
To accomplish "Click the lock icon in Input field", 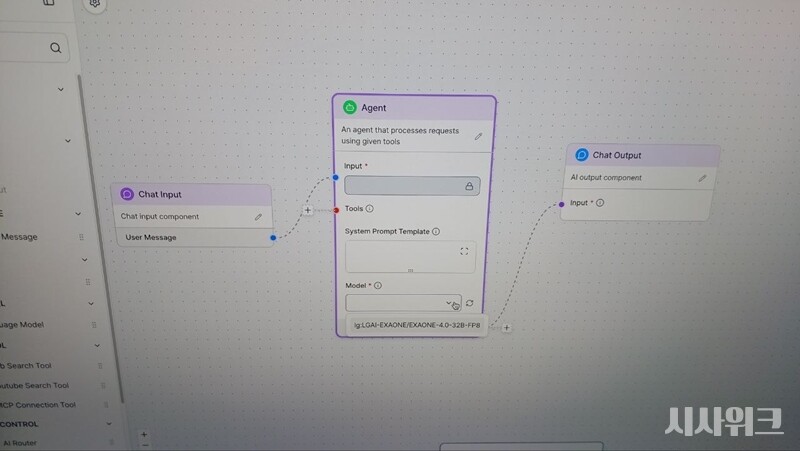I will pos(468,186).
